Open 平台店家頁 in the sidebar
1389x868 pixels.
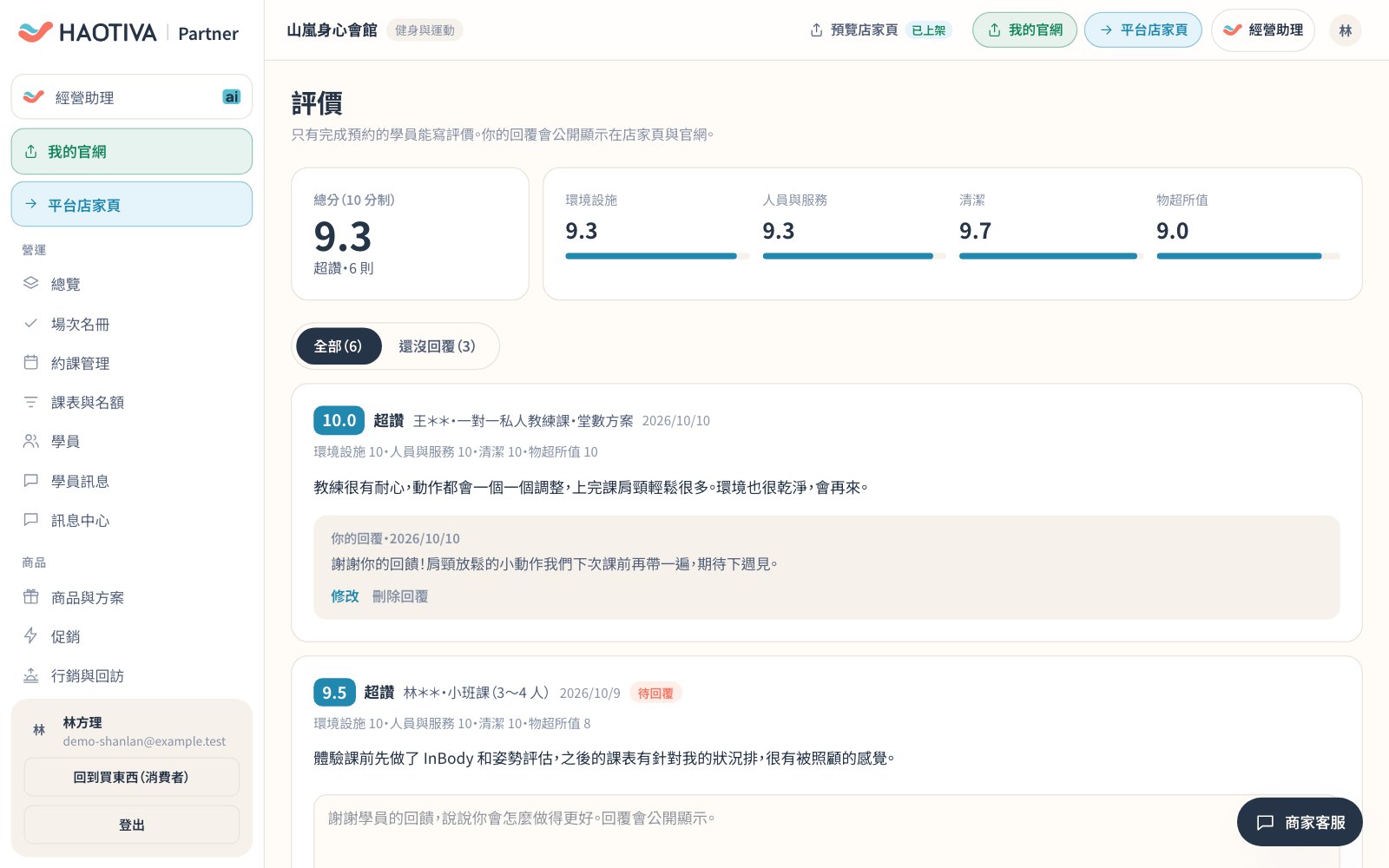tap(132, 204)
